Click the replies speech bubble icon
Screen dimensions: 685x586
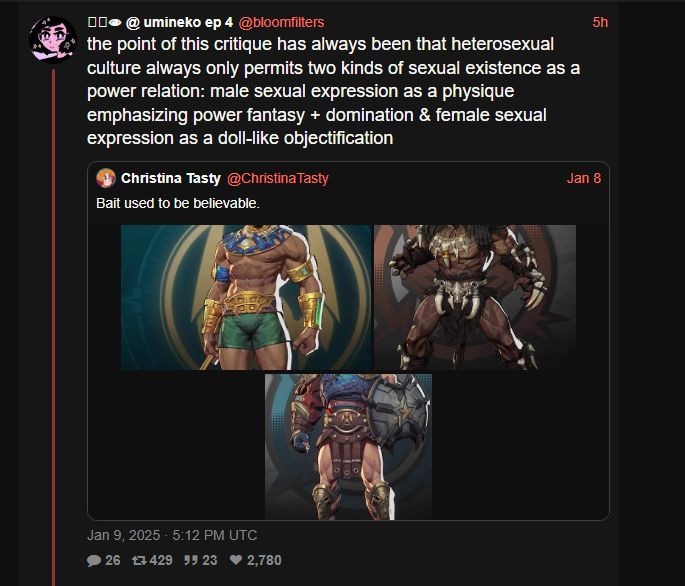coord(94,560)
